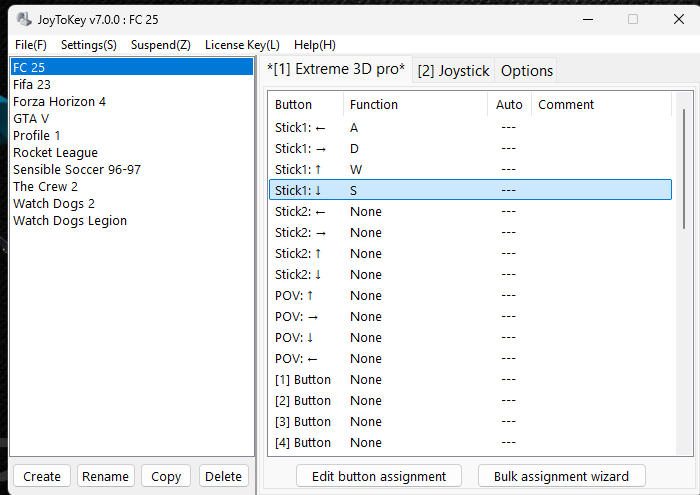Open the Help(H) menu
Viewport: 700px width, 495px height.
point(315,45)
